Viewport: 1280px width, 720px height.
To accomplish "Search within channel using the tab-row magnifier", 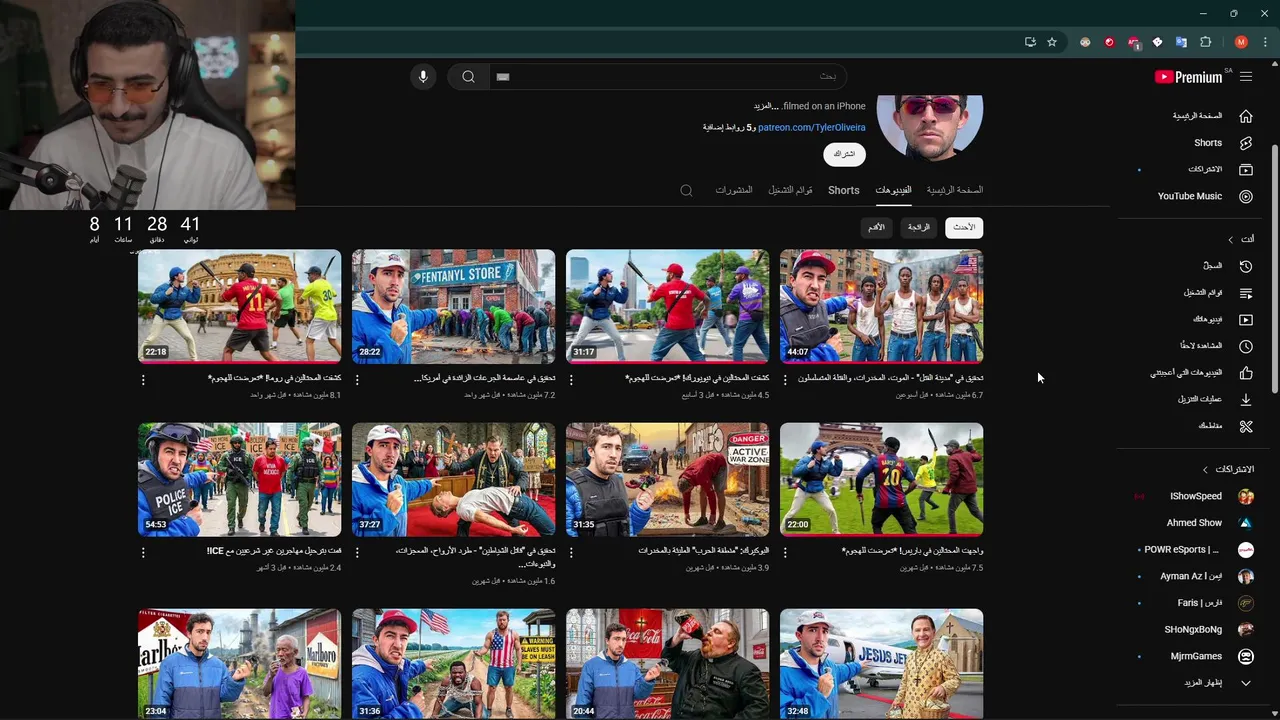I will point(686,190).
